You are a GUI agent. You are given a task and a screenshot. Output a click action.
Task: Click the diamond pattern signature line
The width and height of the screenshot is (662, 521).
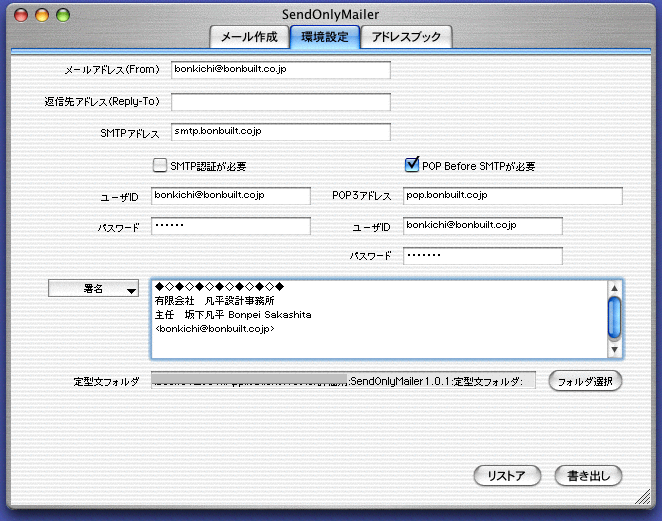[x=220, y=287]
